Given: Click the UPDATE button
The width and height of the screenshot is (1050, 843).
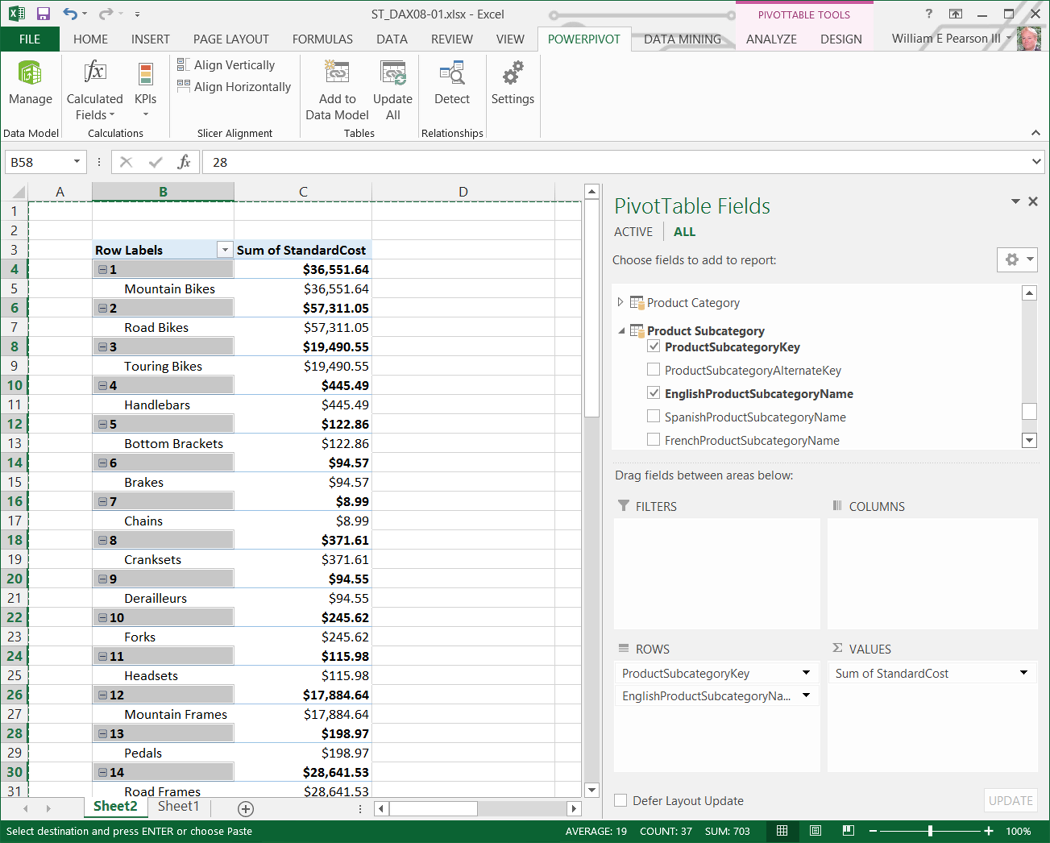Looking at the screenshot, I should 1010,800.
